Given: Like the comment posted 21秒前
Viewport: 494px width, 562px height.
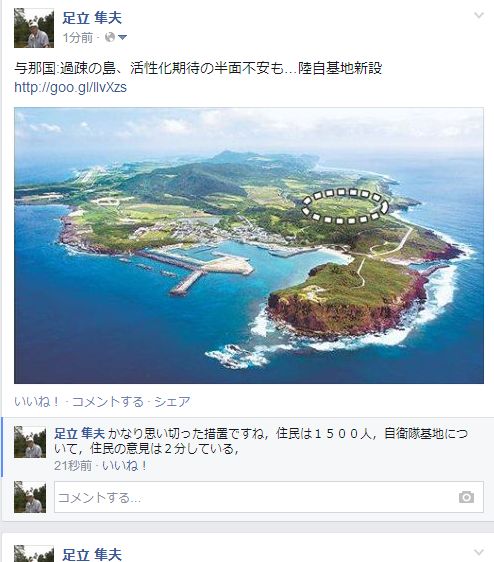Looking at the screenshot, I should click(x=124, y=466).
